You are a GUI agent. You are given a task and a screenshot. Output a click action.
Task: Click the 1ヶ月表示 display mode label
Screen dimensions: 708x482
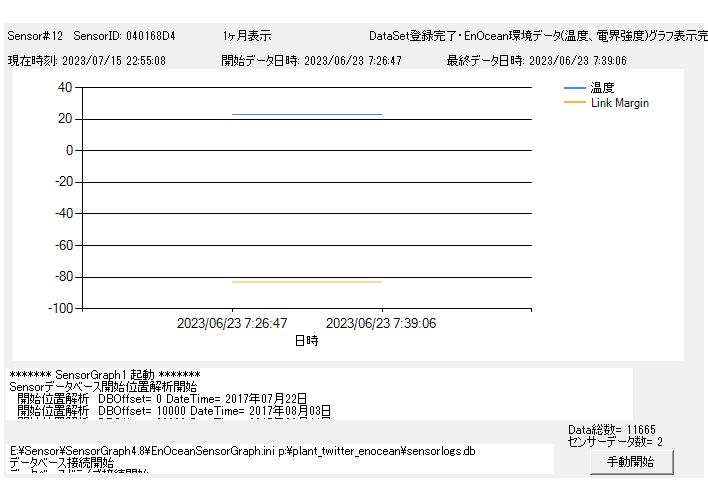point(247,36)
